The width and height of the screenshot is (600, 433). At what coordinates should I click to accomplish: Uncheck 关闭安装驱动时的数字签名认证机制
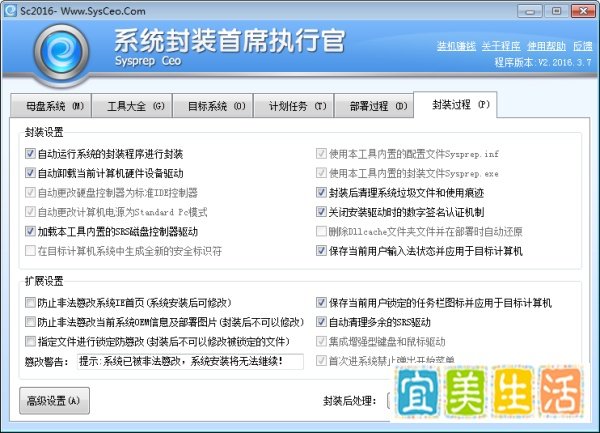[321, 212]
